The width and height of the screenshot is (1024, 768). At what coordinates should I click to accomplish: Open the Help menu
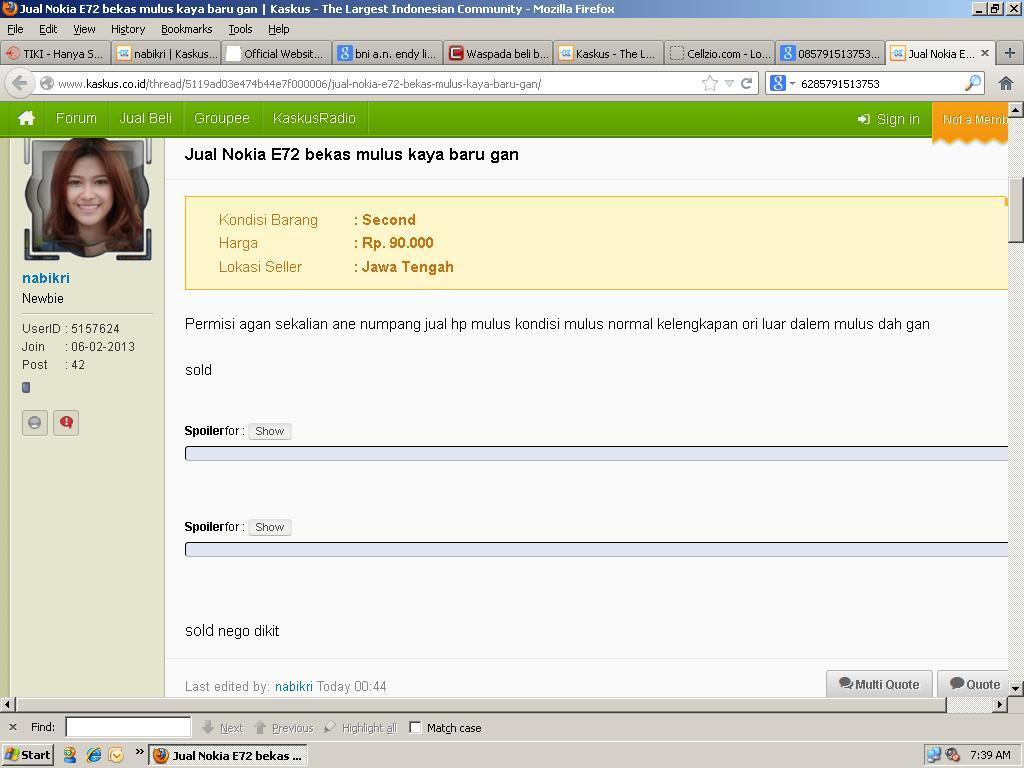pyautogui.click(x=279, y=29)
